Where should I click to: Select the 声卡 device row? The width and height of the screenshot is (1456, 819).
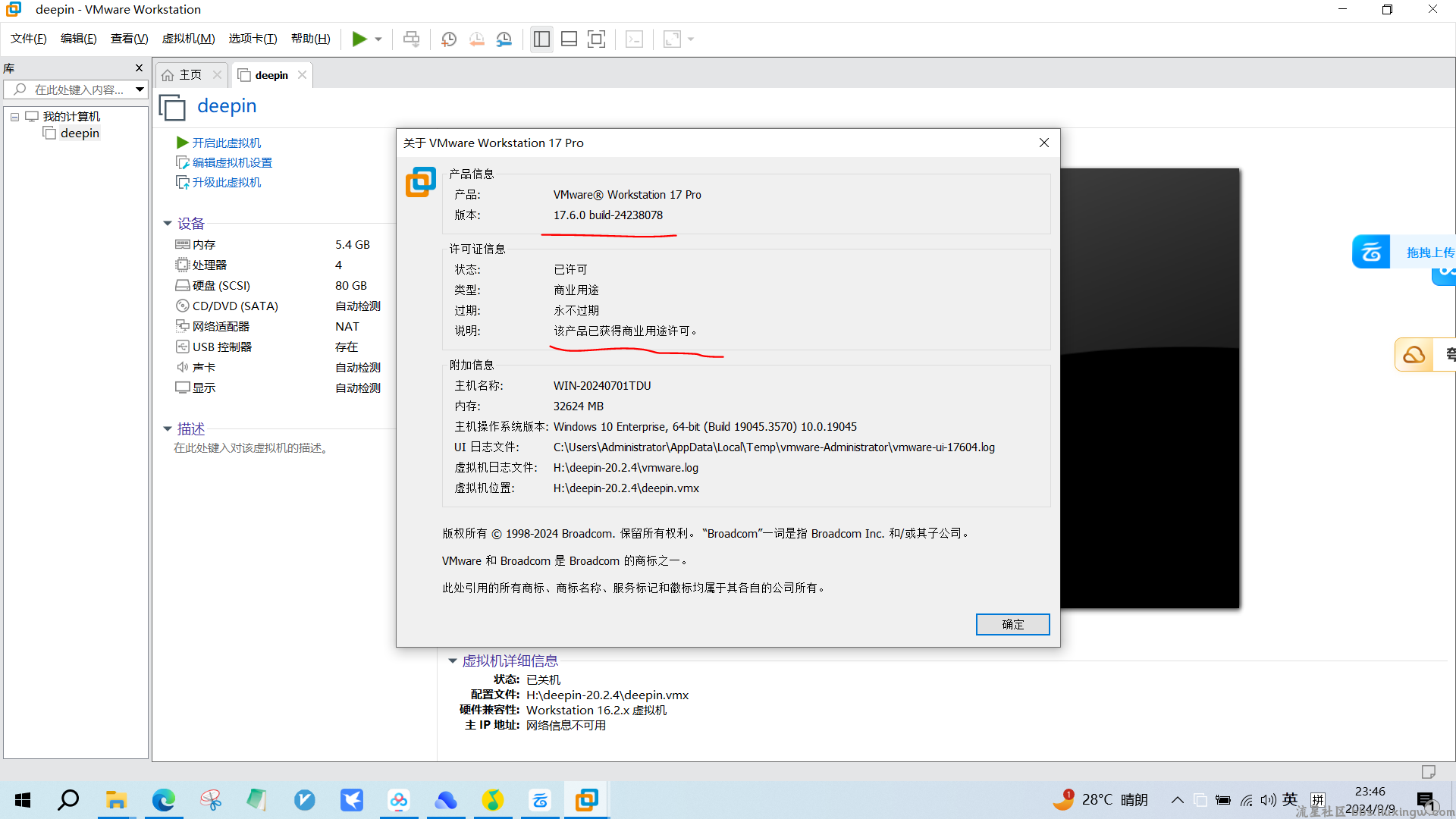point(278,367)
